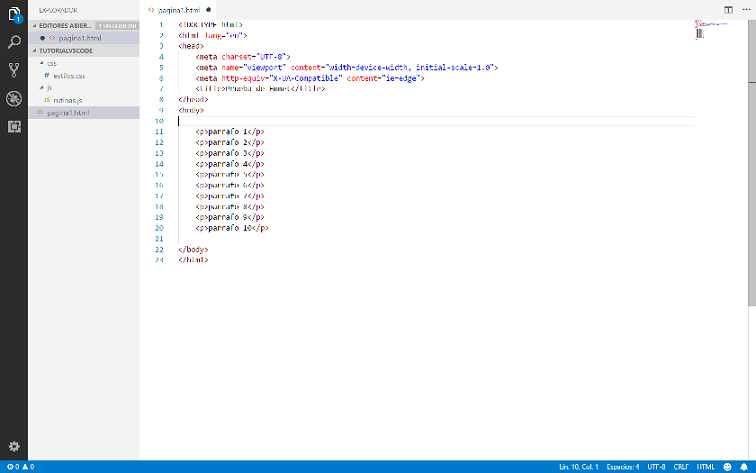Click the <head> tag on line 3
Screen dimensions: 756x473
click(x=191, y=46)
